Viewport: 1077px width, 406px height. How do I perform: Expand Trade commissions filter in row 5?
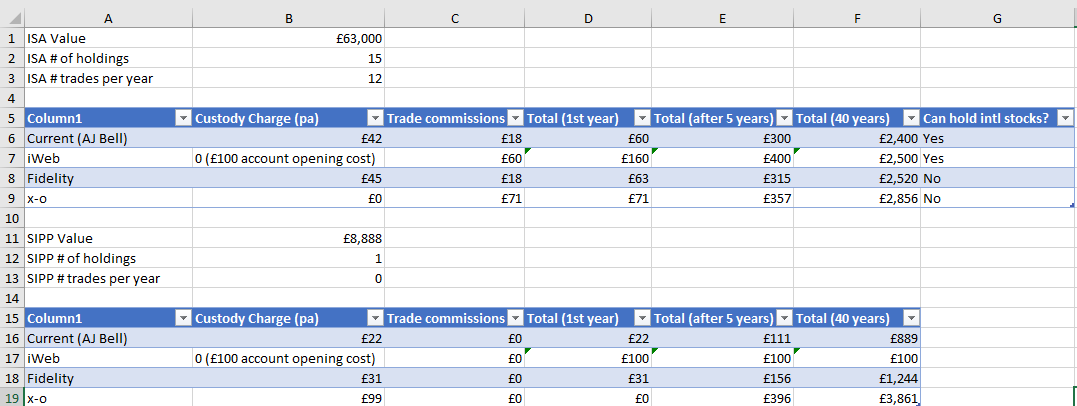pyautogui.click(x=515, y=118)
